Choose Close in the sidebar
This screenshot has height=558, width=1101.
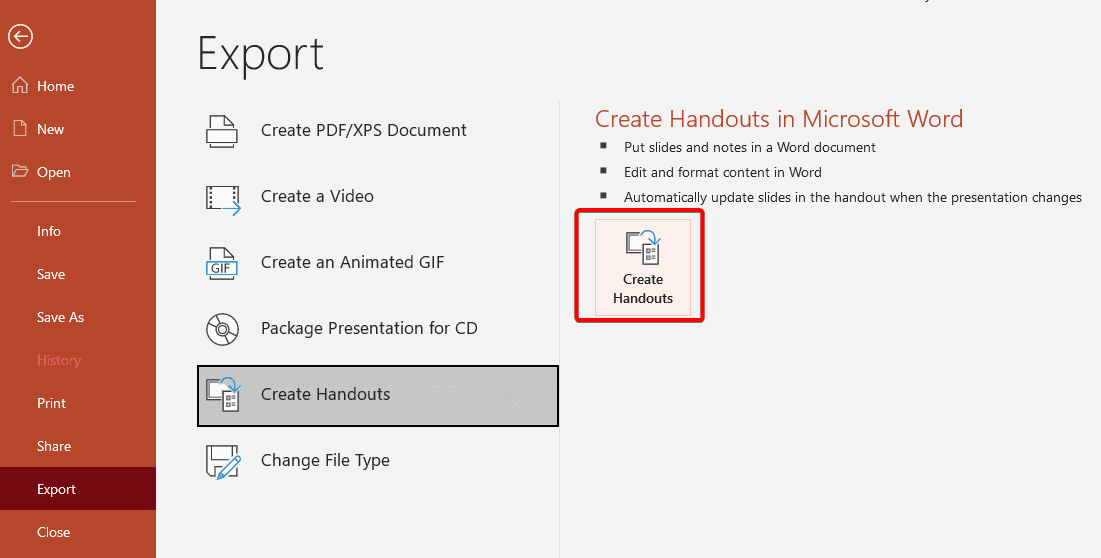click(53, 532)
